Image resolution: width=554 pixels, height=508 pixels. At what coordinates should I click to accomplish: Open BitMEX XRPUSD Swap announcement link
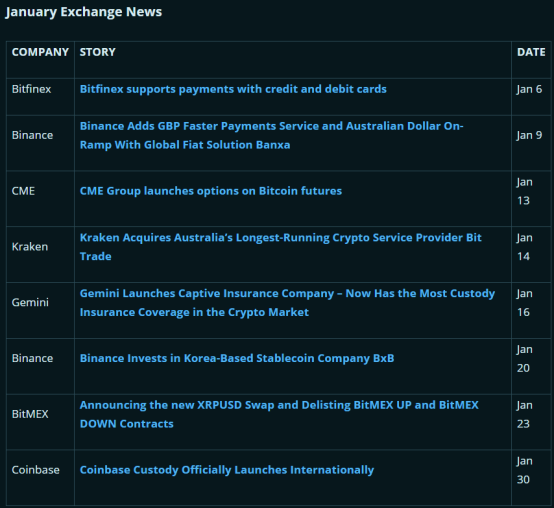click(279, 414)
